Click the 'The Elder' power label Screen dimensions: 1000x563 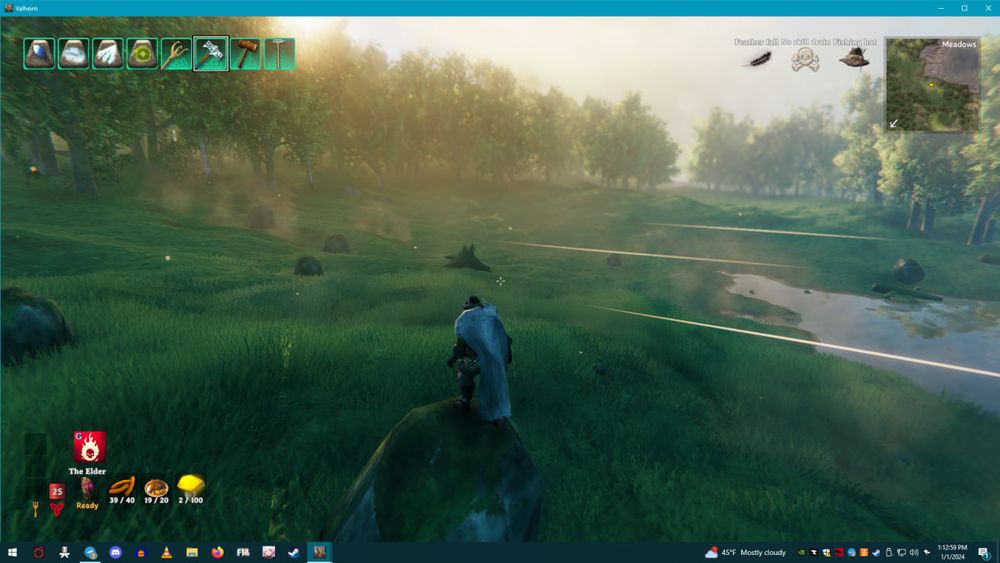pos(87,471)
